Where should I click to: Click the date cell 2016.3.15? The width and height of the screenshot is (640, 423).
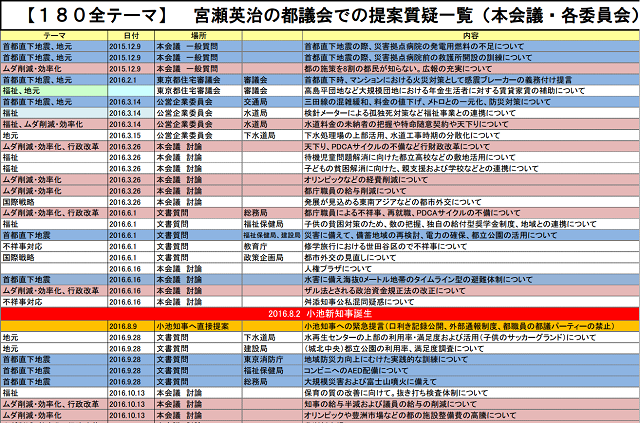[x=131, y=135]
